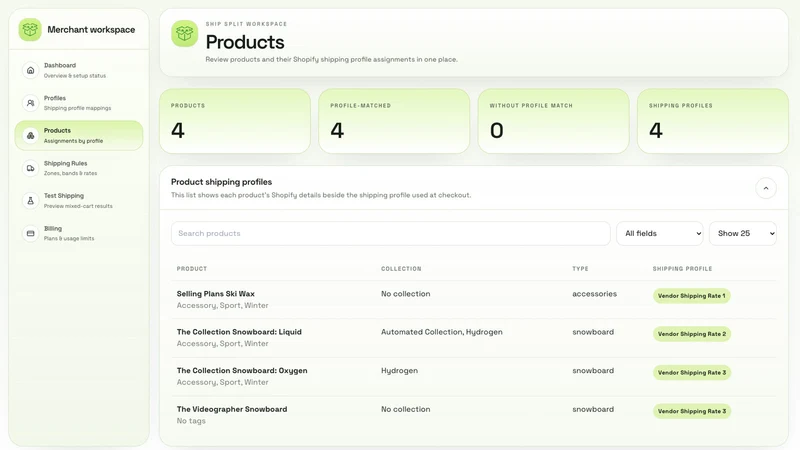Click the Test Shipping flask icon

[x=31, y=201]
